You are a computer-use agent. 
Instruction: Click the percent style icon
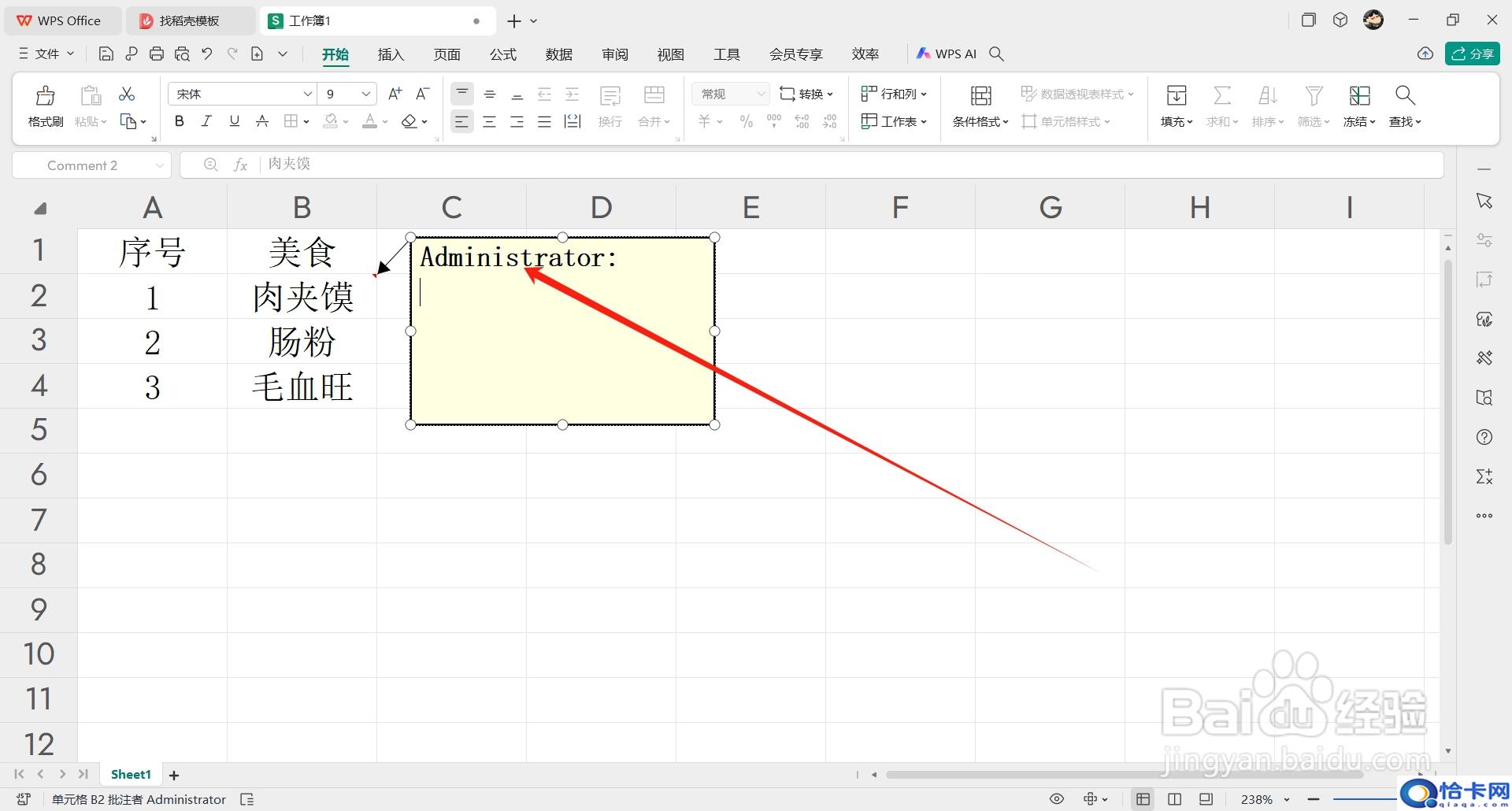[747, 121]
